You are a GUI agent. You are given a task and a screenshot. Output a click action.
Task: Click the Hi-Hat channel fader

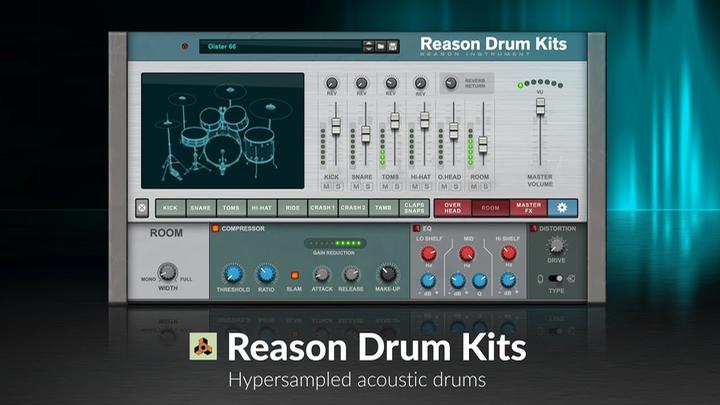click(x=424, y=120)
